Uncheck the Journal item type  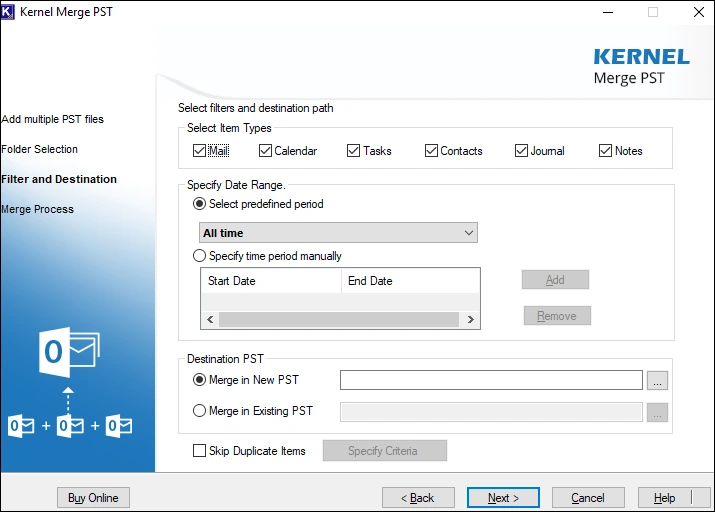(x=521, y=150)
